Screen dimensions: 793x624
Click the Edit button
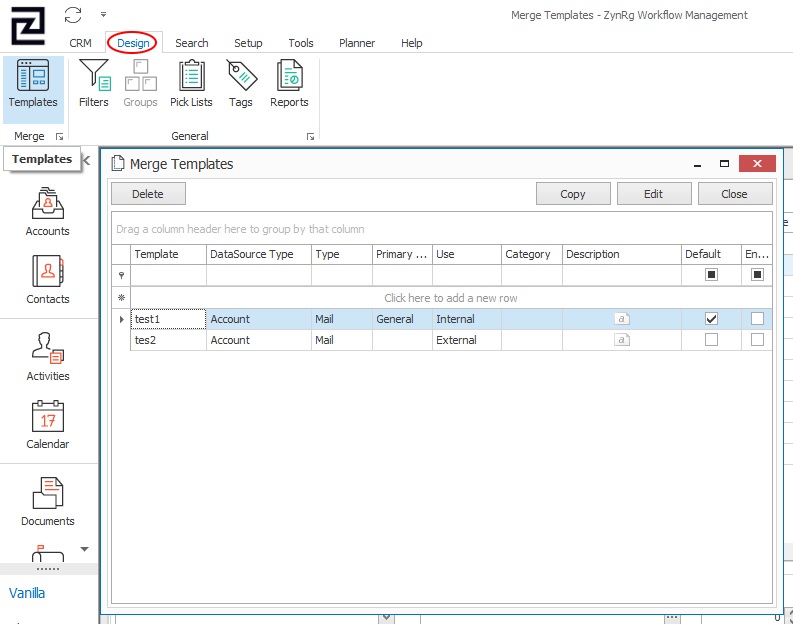[654, 194]
